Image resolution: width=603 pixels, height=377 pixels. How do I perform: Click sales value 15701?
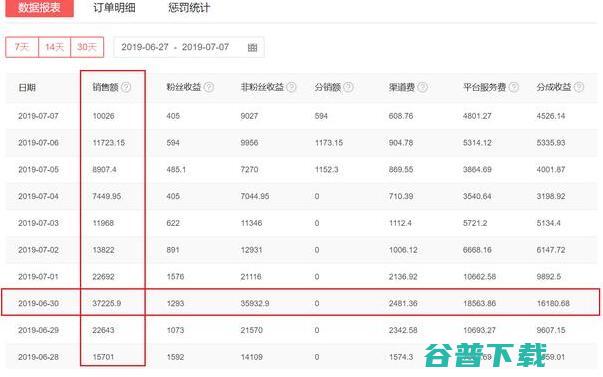[103, 357]
